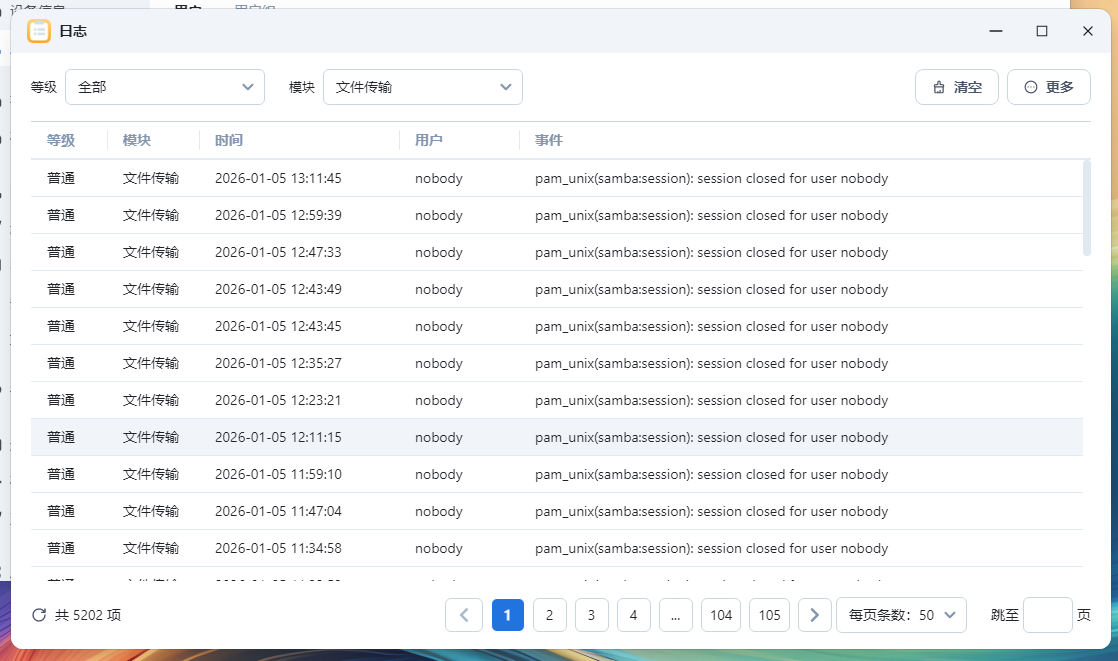
Task: Click the refresh icon beside total count
Action: 39,615
